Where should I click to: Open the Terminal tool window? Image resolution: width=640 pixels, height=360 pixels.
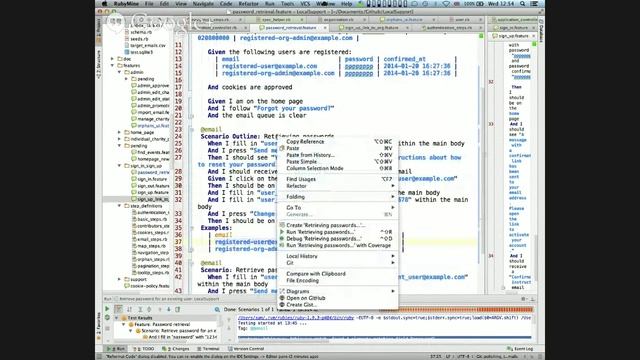(x=208, y=349)
